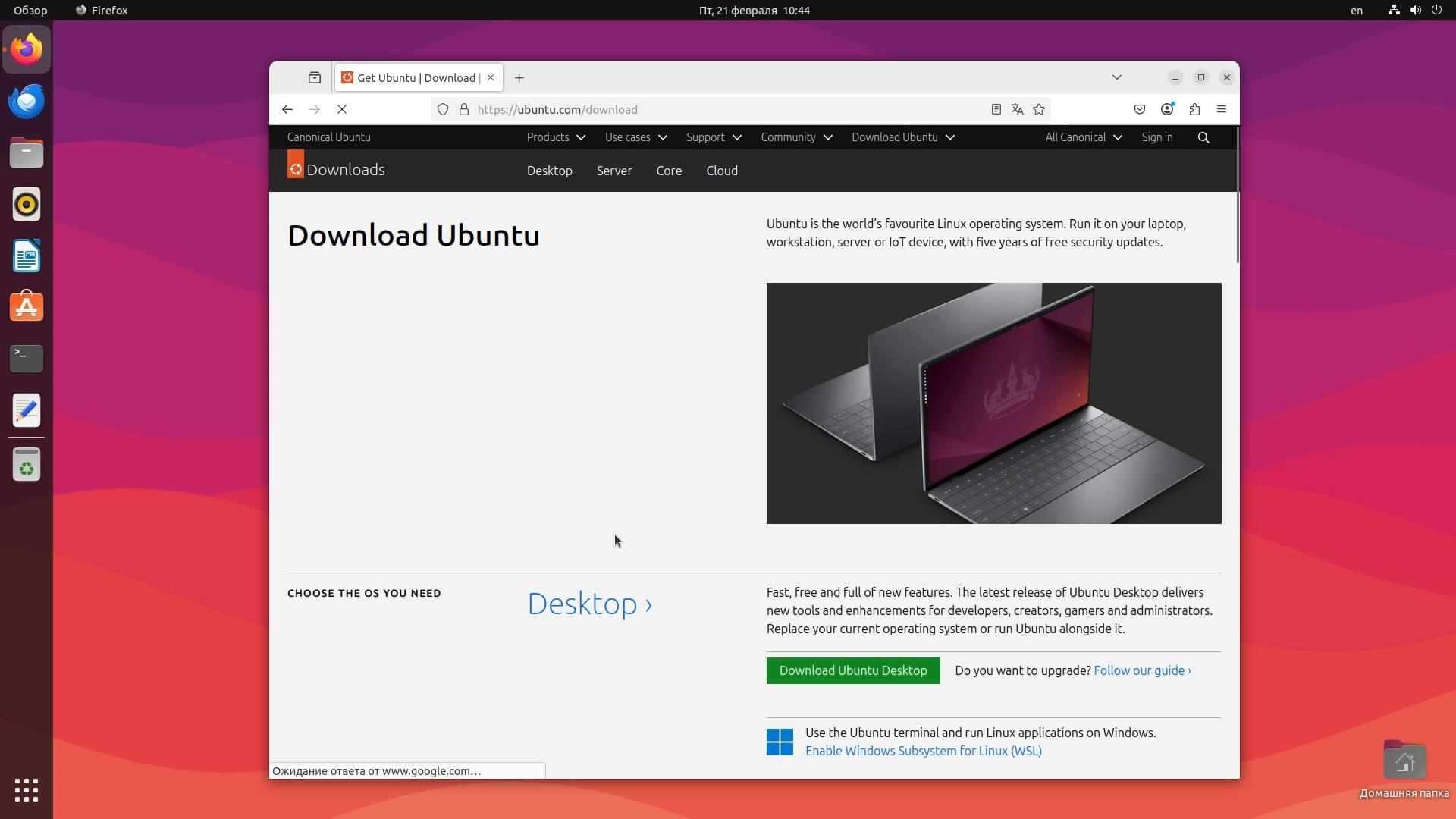The image size is (1456, 819).
Task: Open the volume indicator in top bar
Action: tap(1415, 11)
